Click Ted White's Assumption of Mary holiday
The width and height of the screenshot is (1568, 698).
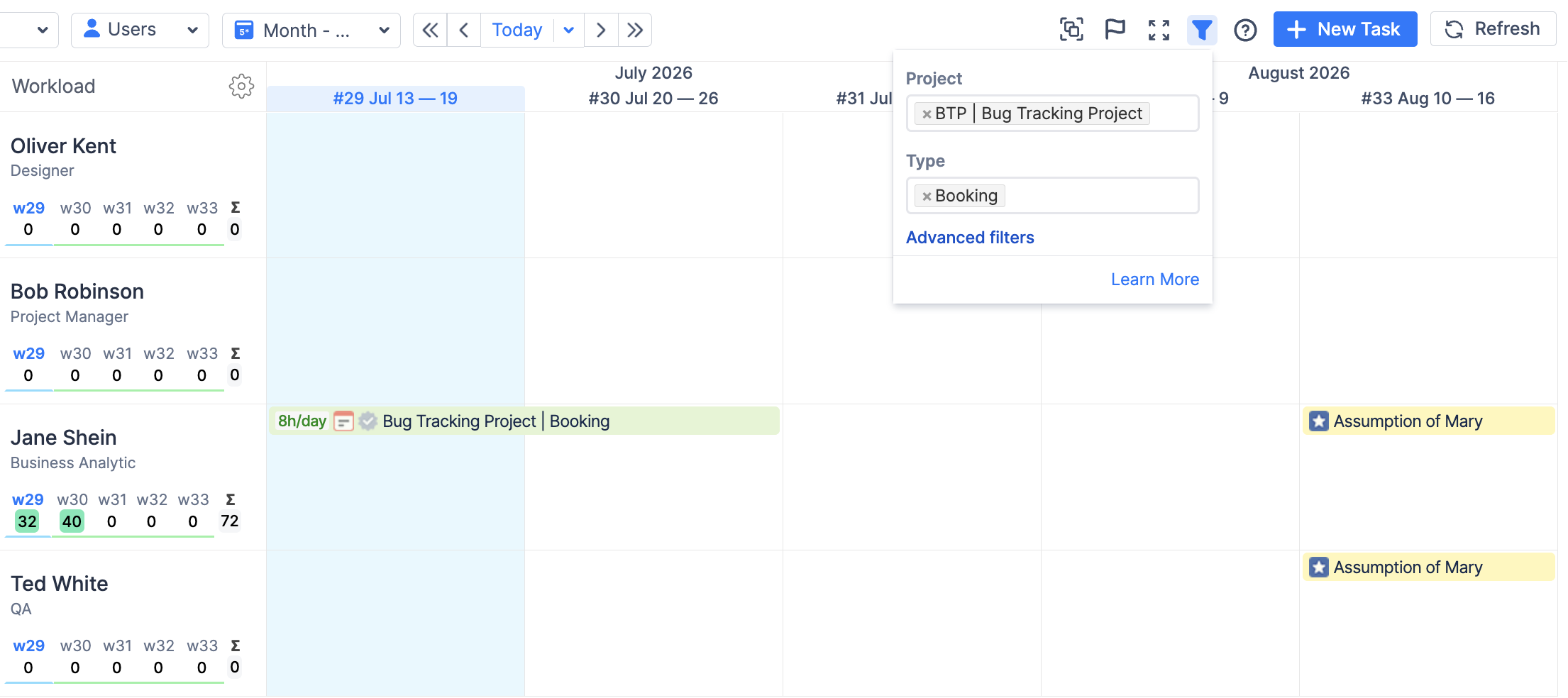(x=1428, y=567)
